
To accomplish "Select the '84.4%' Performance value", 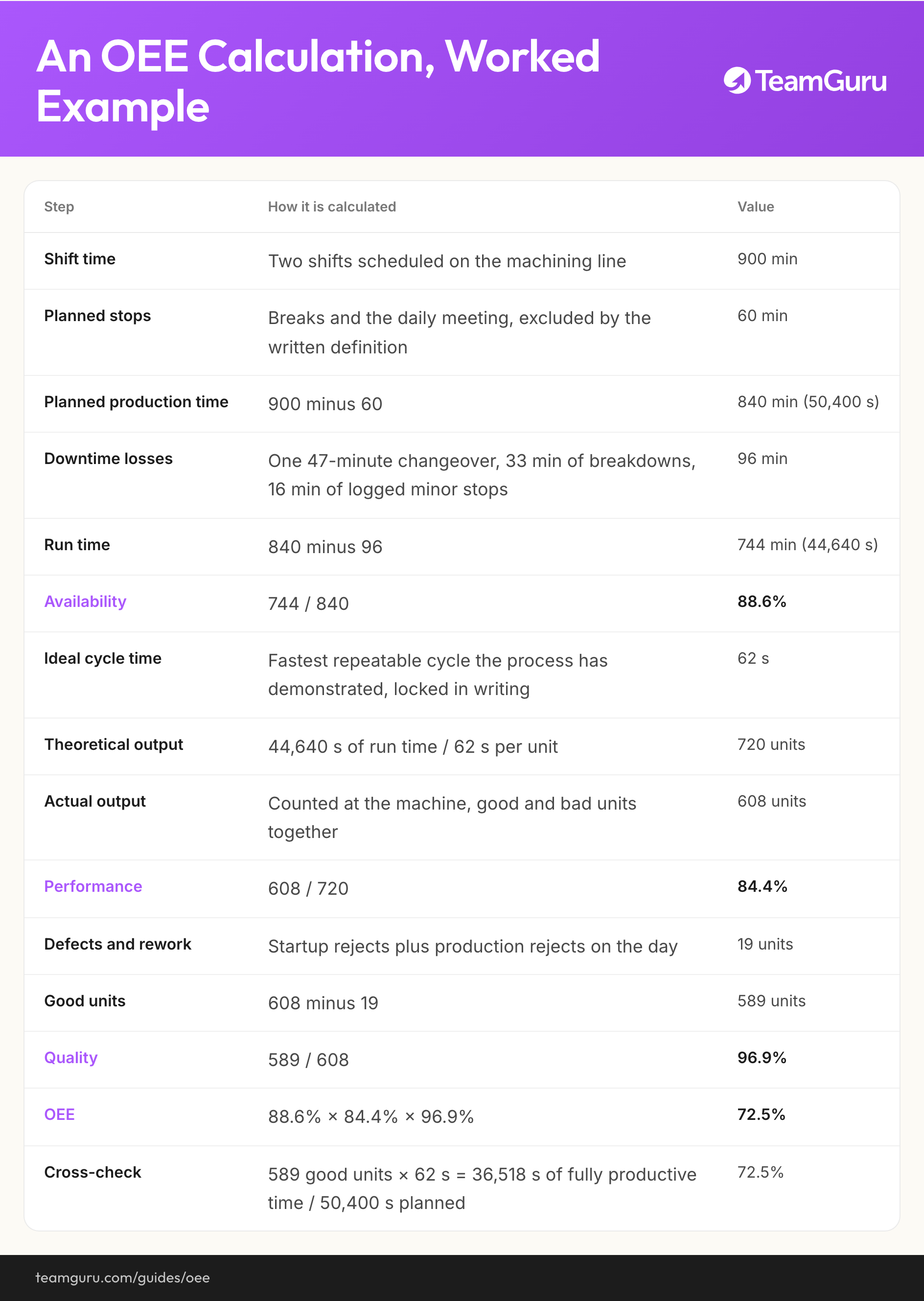I will point(762,886).
